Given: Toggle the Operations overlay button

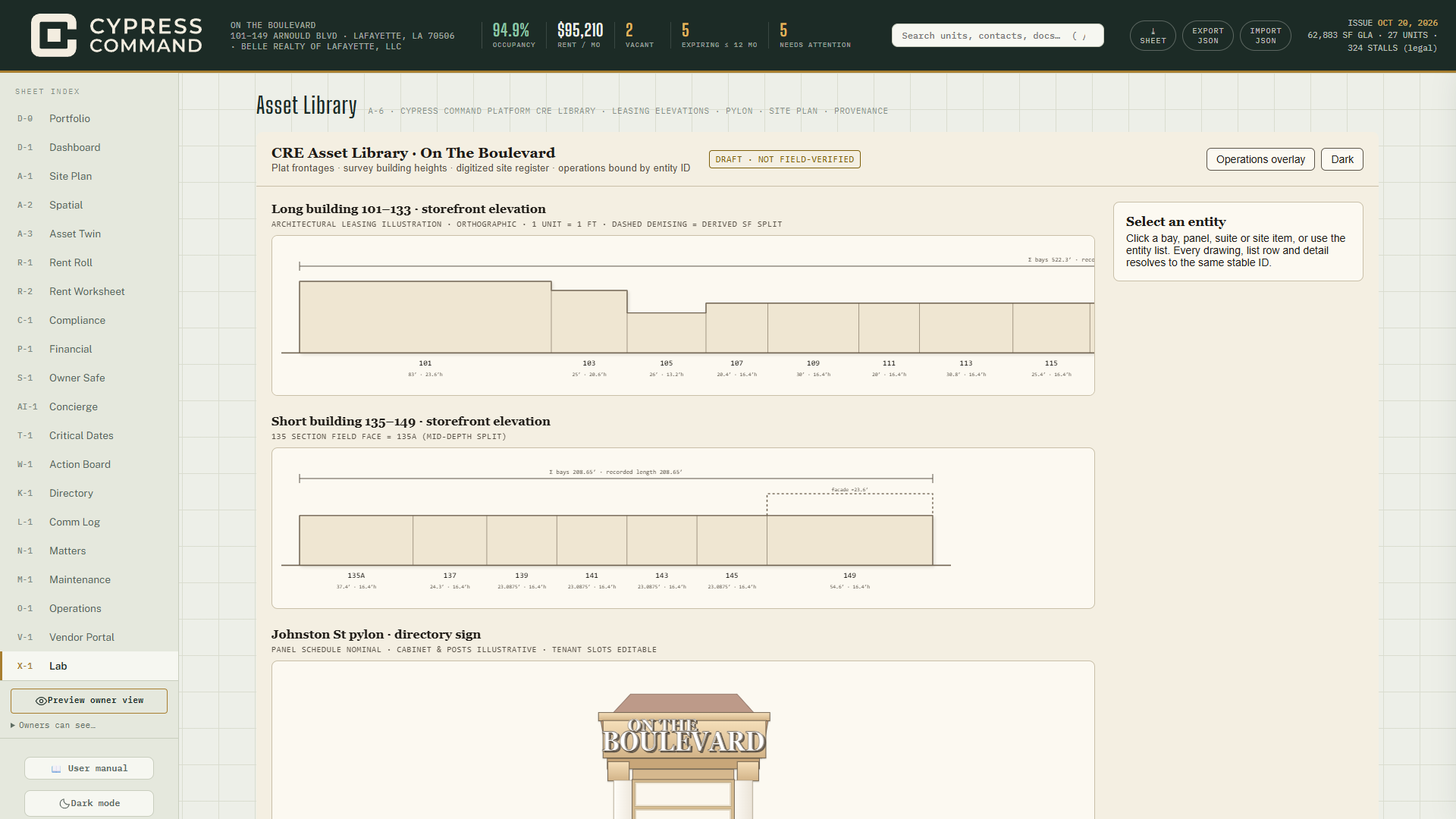Looking at the screenshot, I should pyautogui.click(x=1260, y=159).
